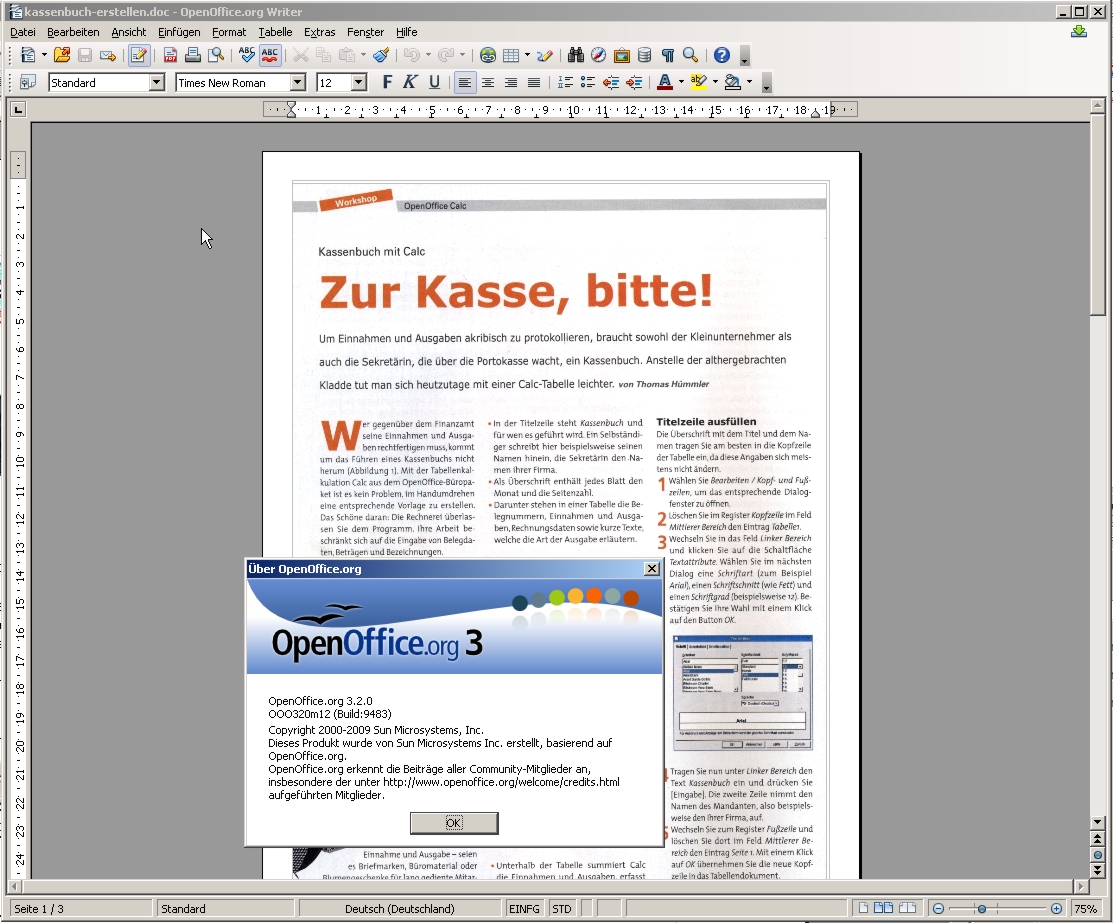1113x923 pixels.
Task: Open the Extras menu
Action: [320, 32]
